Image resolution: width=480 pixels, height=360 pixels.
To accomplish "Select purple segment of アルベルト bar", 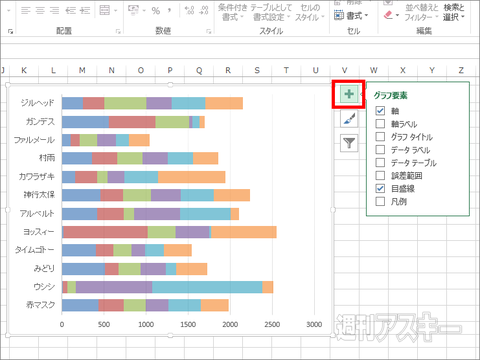I will click(x=157, y=214).
